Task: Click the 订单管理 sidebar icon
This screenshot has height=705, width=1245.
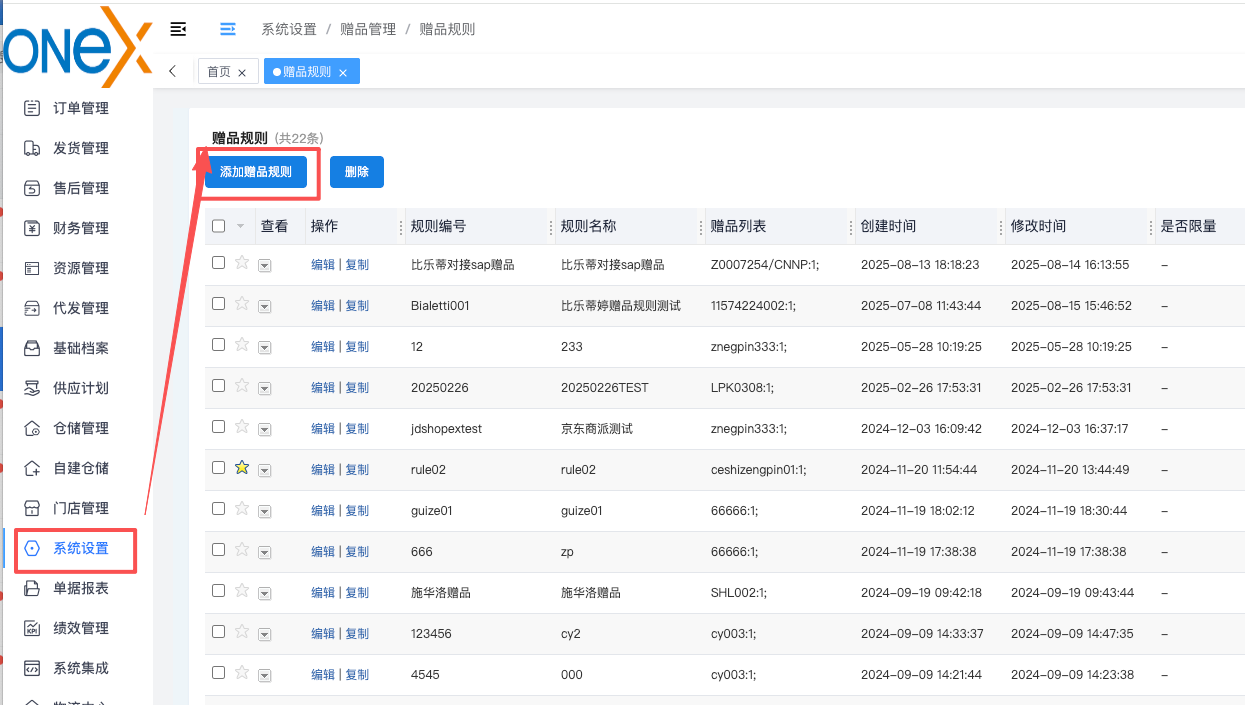Action: pos(32,108)
